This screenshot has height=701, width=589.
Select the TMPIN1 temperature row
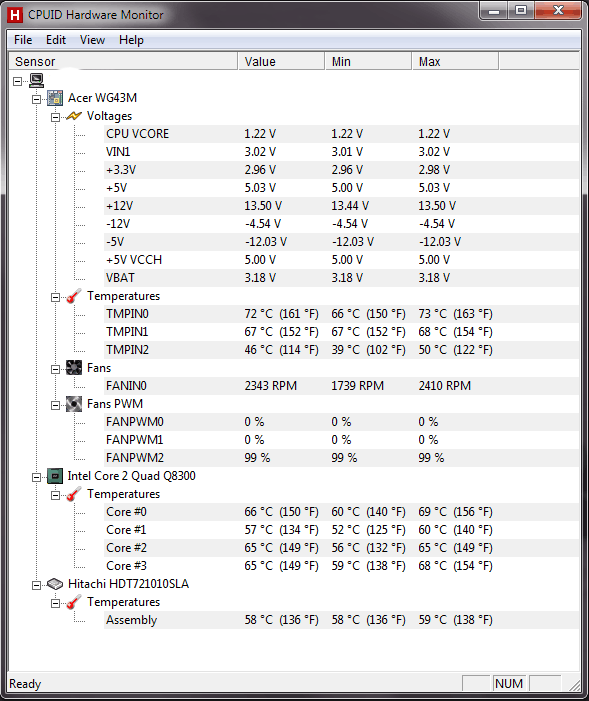pos(342,332)
